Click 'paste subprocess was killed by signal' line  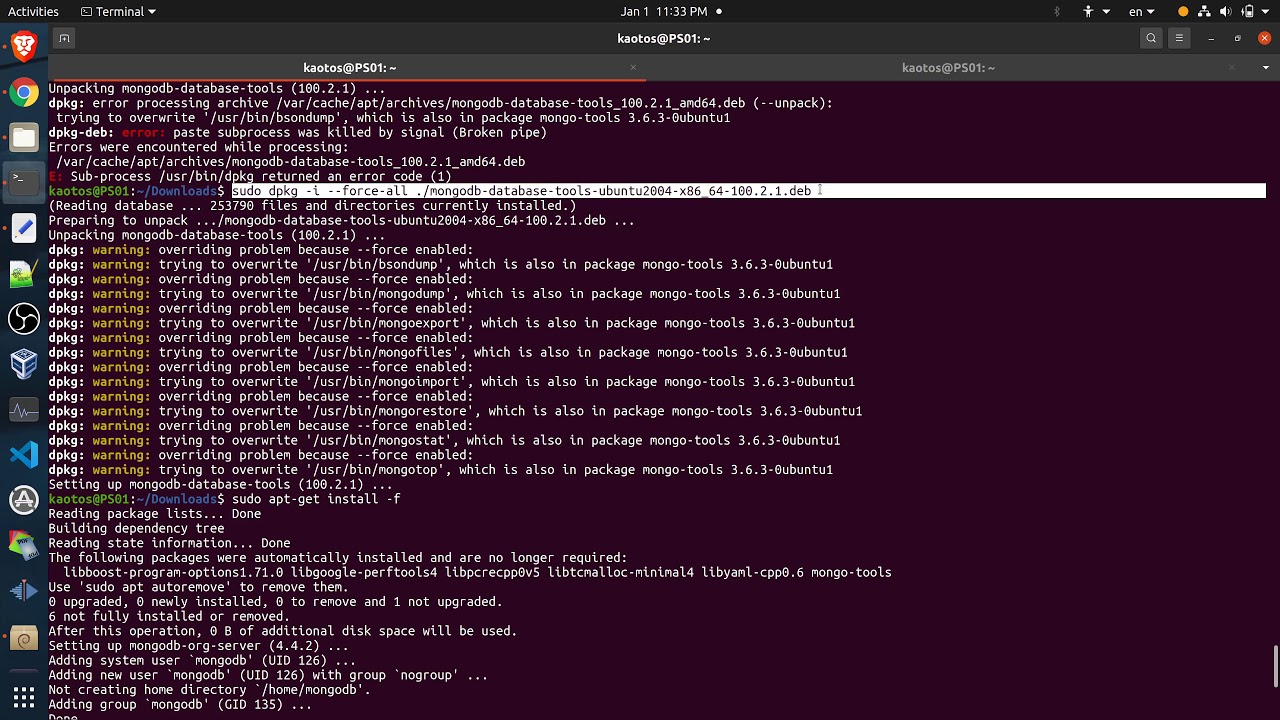298,132
